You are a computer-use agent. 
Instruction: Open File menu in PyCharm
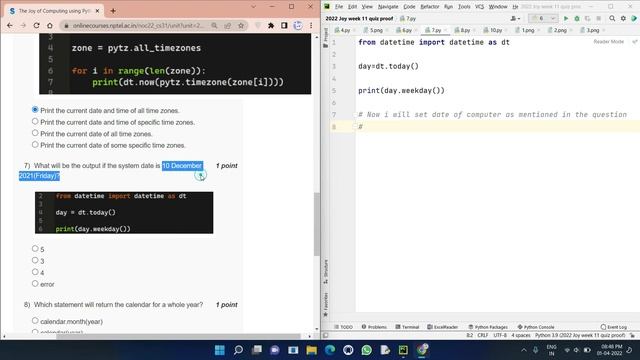tap(339, 7)
